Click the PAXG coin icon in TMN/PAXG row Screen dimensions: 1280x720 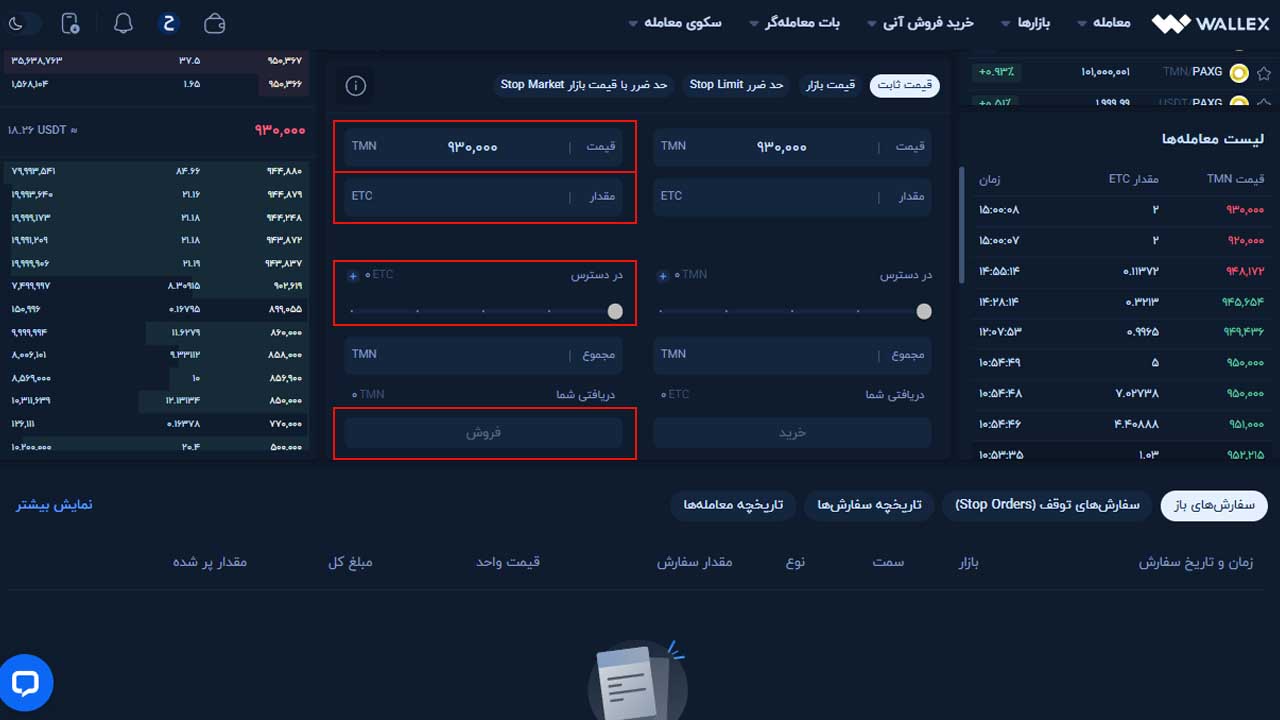tap(1239, 72)
